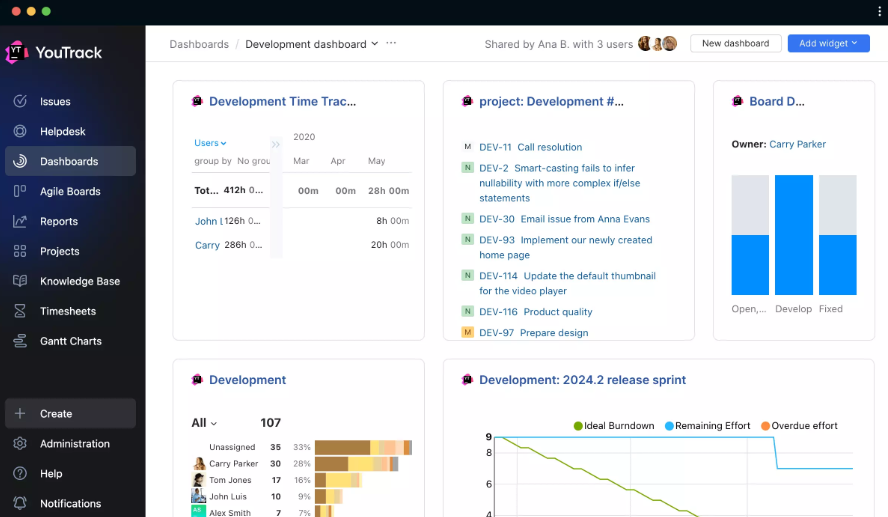
Task: Click Carry's row in time tracking
Action: click(x=301, y=245)
